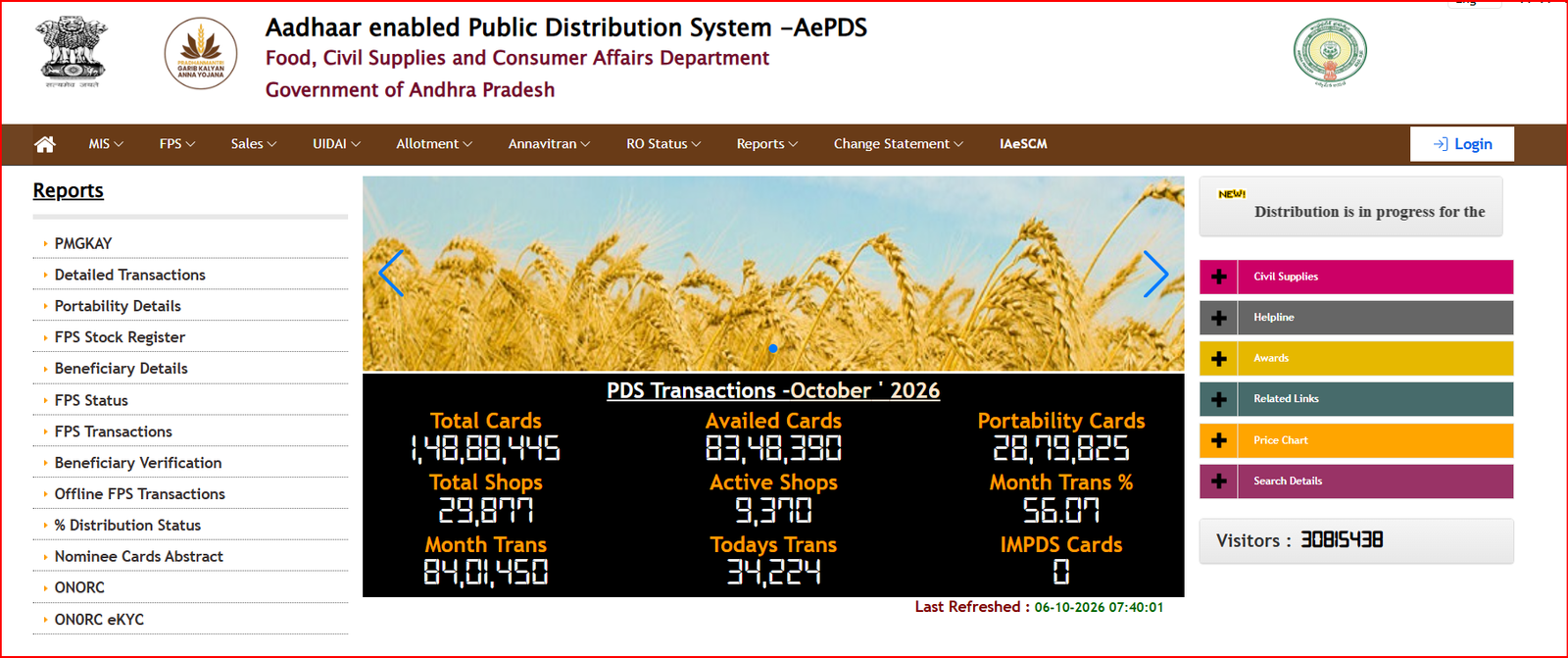Image resolution: width=1568 pixels, height=658 pixels.
Task: Click the Visitors counter box
Action: (1356, 541)
